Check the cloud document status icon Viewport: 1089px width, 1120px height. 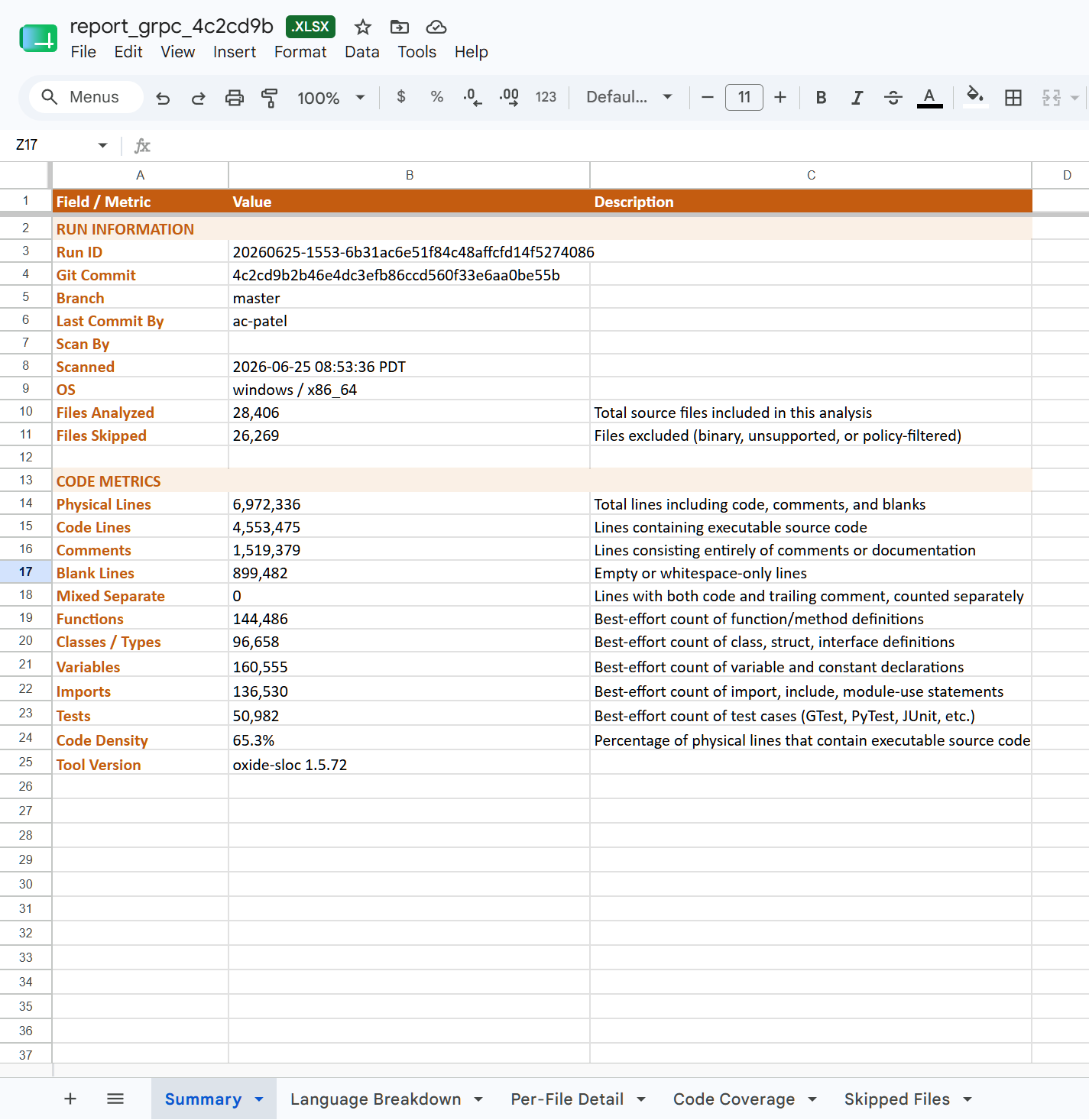(x=436, y=28)
